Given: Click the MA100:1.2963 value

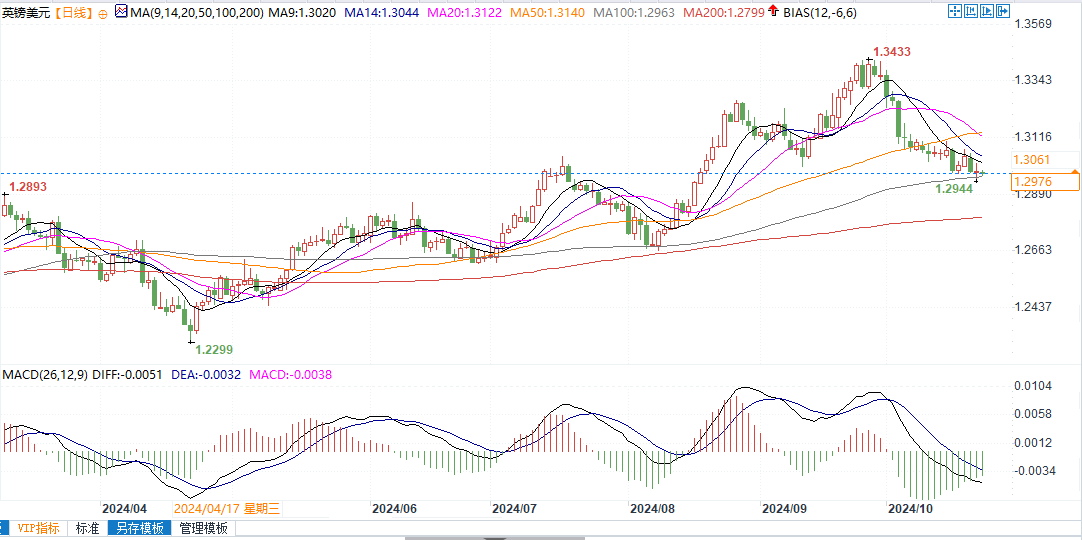Looking at the screenshot, I should [635, 12].
